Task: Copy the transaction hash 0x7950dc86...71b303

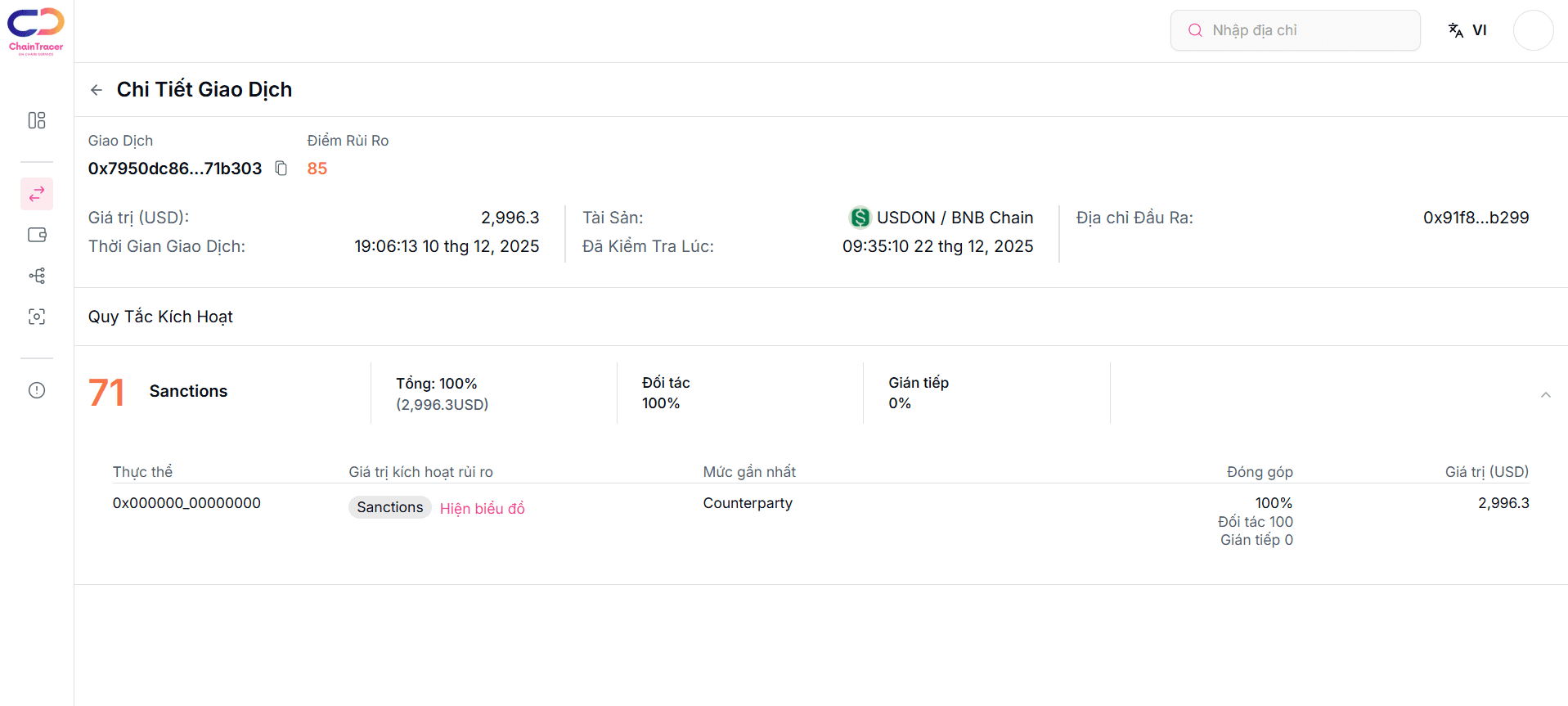Action: click(281, 169)
